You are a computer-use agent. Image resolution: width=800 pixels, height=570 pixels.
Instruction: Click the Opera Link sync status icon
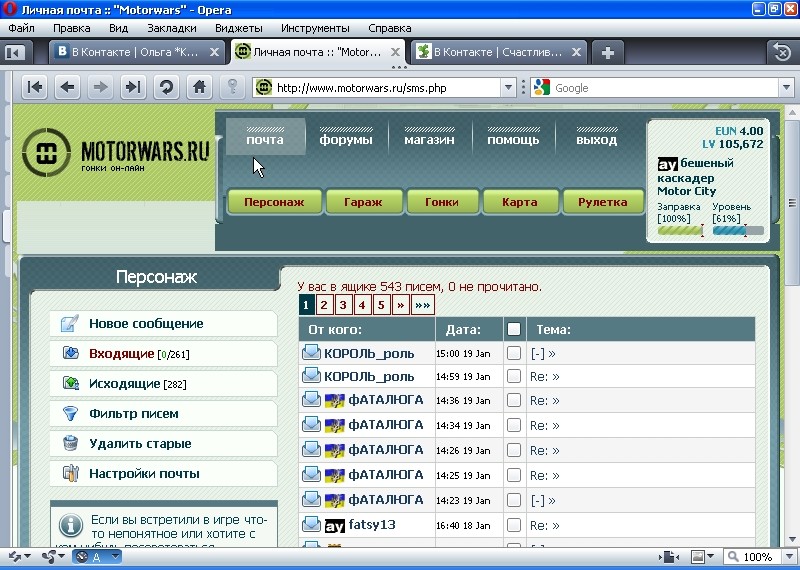pyautogui.click(x=19, y=557)
